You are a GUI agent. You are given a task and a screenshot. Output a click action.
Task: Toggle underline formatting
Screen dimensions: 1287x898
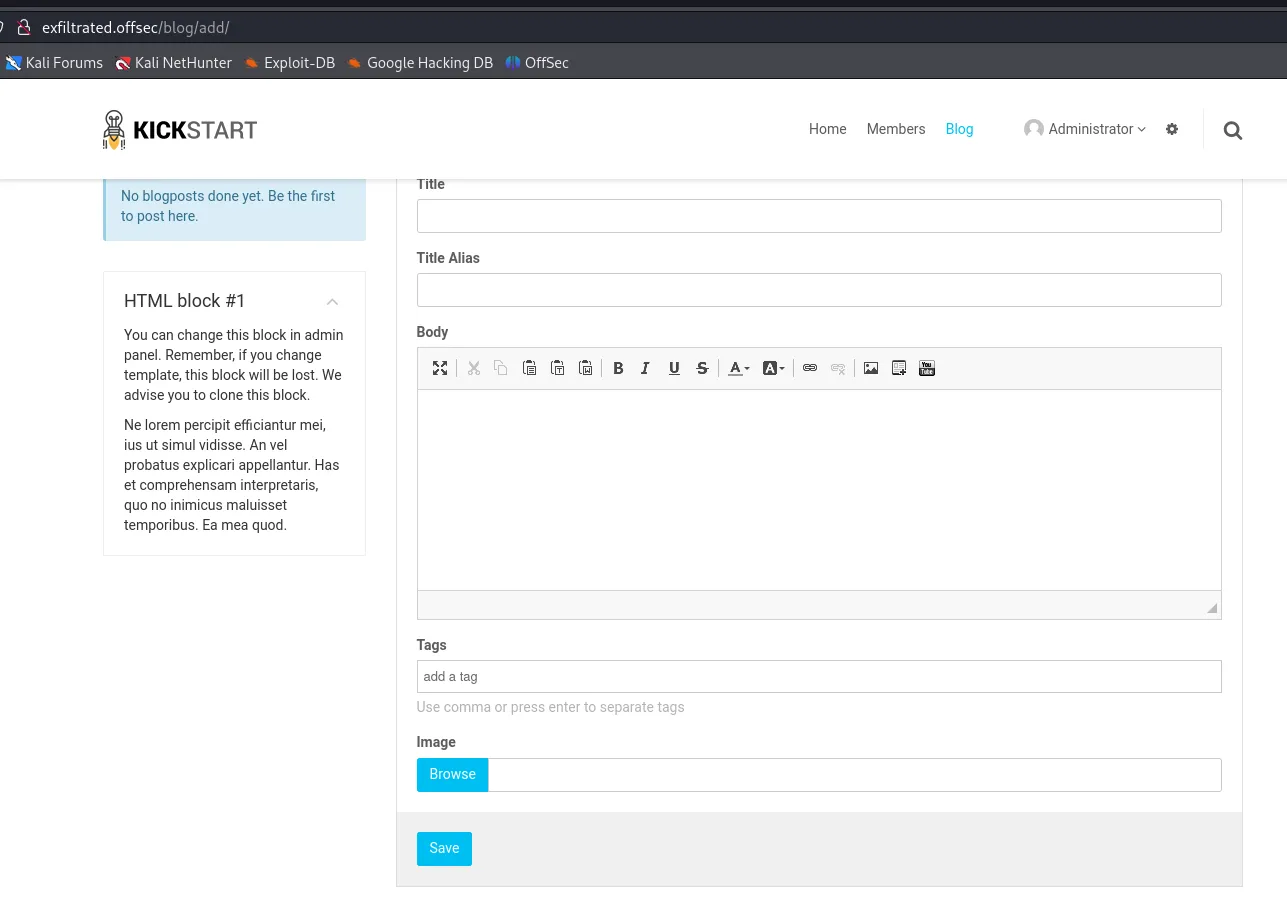pos(674,368)
